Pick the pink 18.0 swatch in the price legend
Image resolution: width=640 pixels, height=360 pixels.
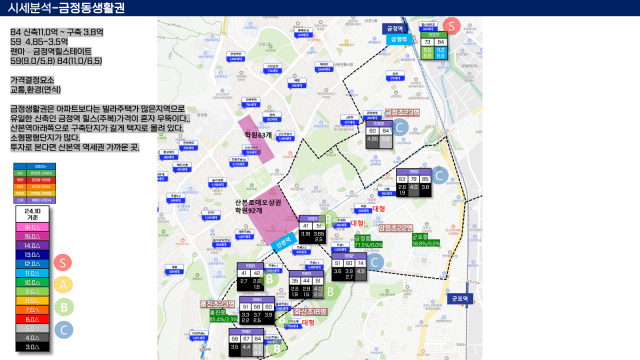click(32, 227)
